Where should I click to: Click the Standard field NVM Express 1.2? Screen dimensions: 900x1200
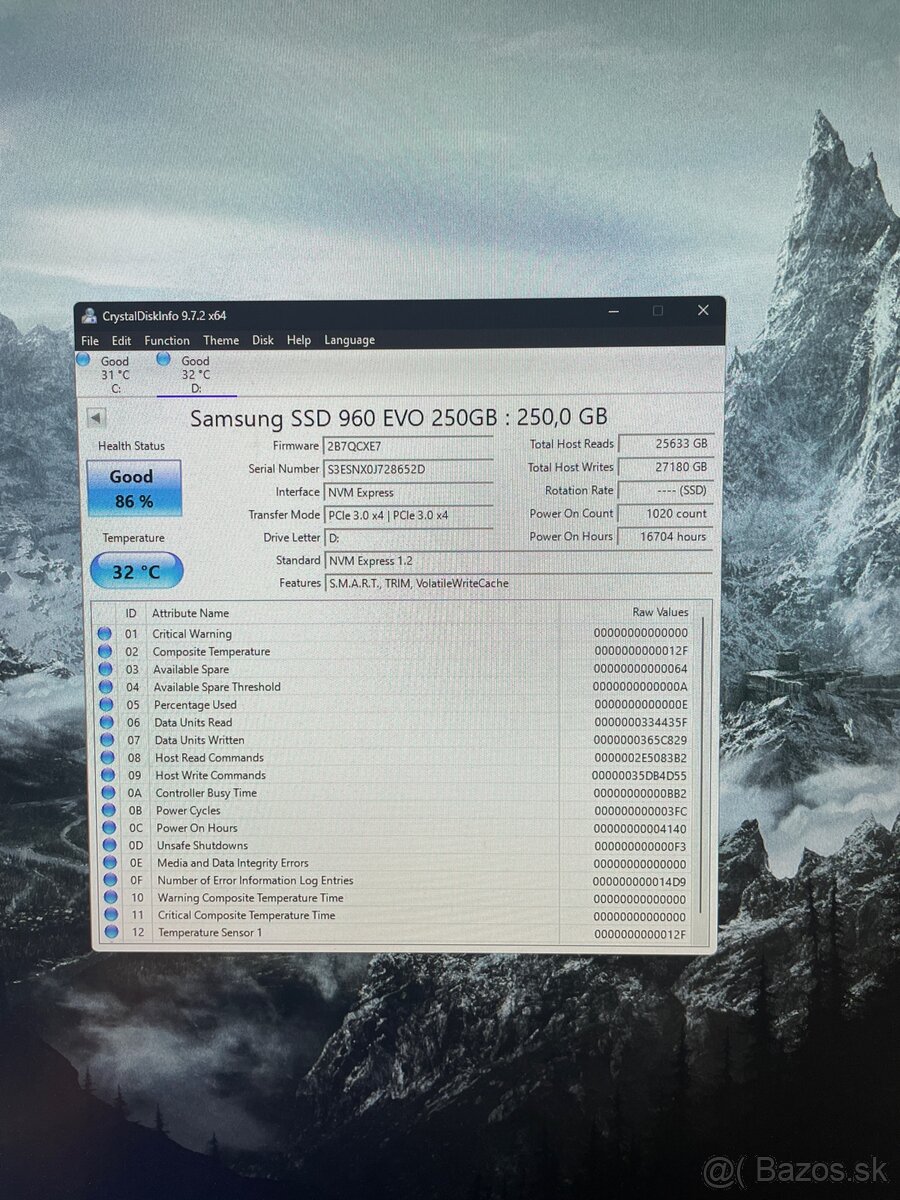[518, 561]
